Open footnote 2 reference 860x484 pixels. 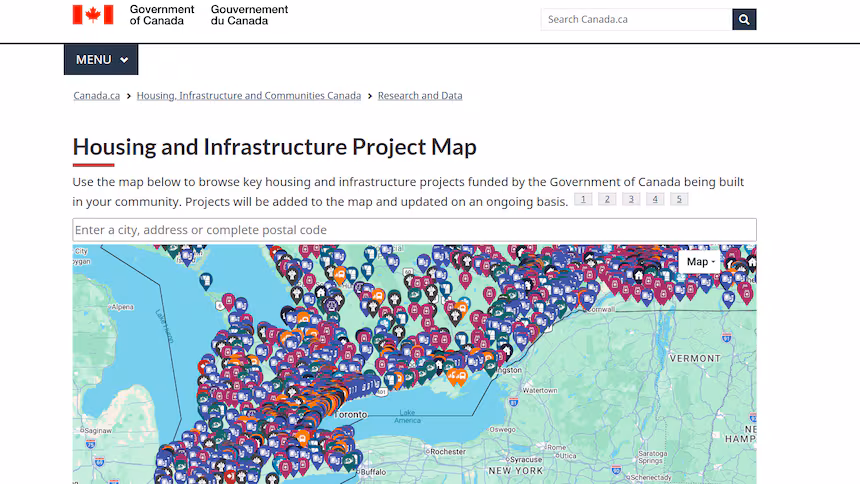[x=607, y=199]
